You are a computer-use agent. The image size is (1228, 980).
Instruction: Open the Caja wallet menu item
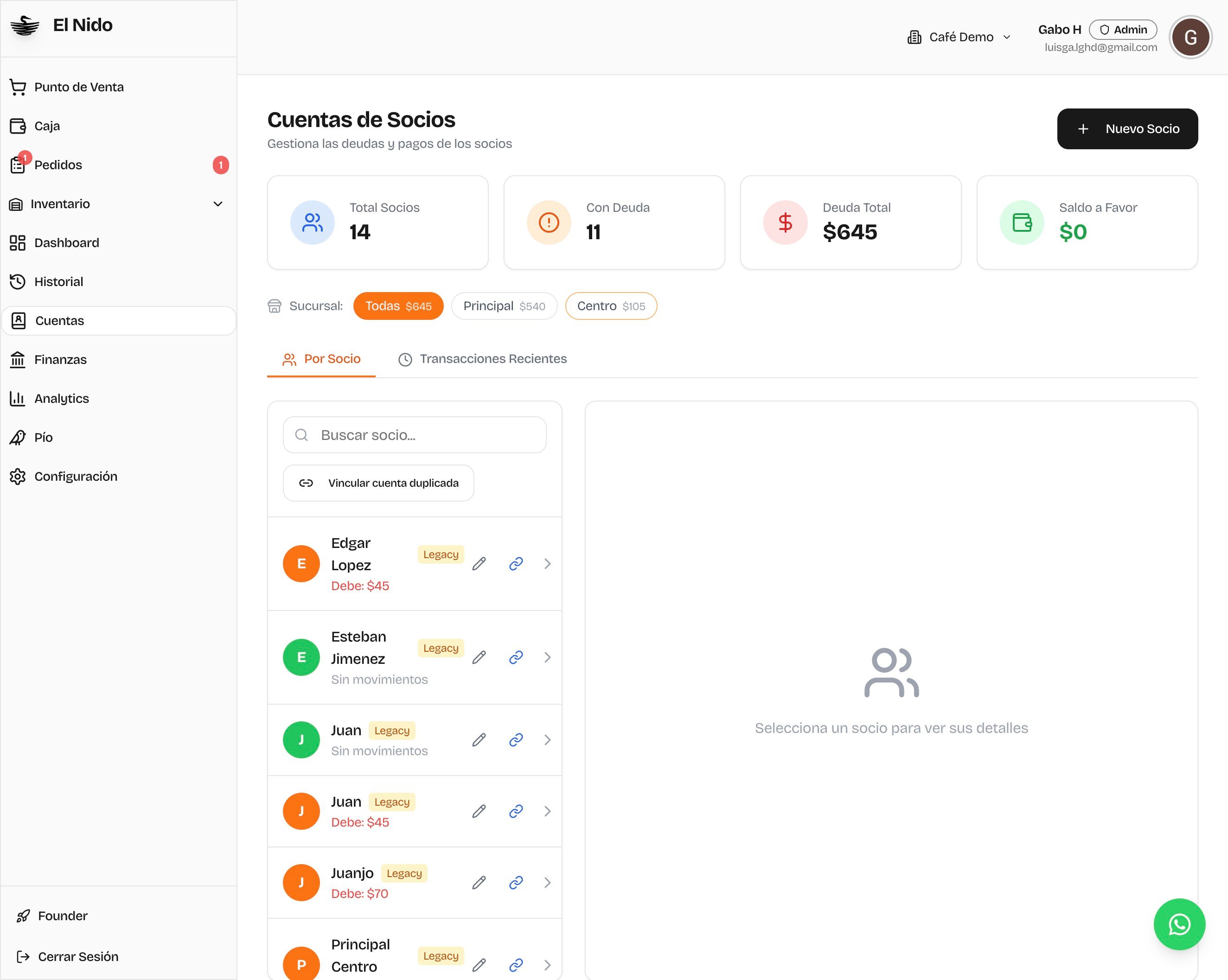click(x=118, y=126)
